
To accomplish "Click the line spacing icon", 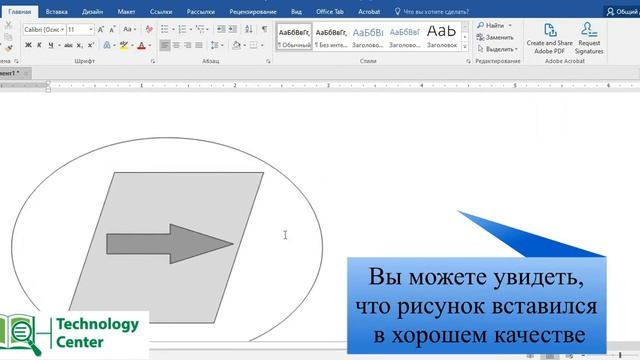I will click(x=214, y=45).
